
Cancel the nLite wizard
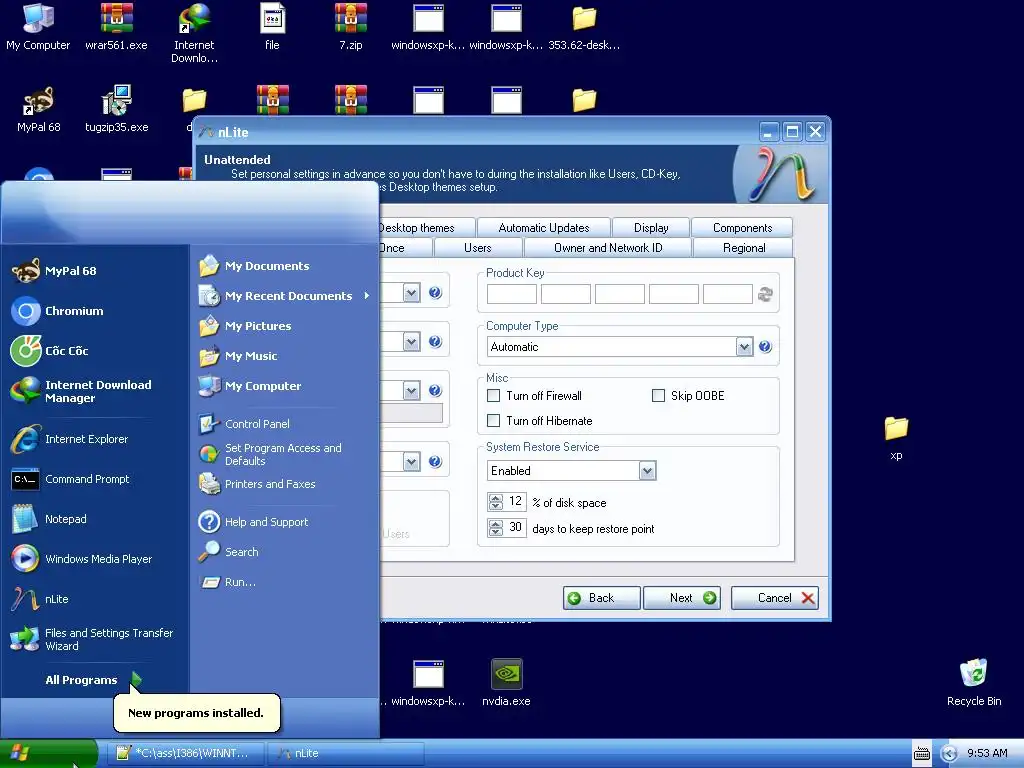pyautogui.click(x=775, y=598)
